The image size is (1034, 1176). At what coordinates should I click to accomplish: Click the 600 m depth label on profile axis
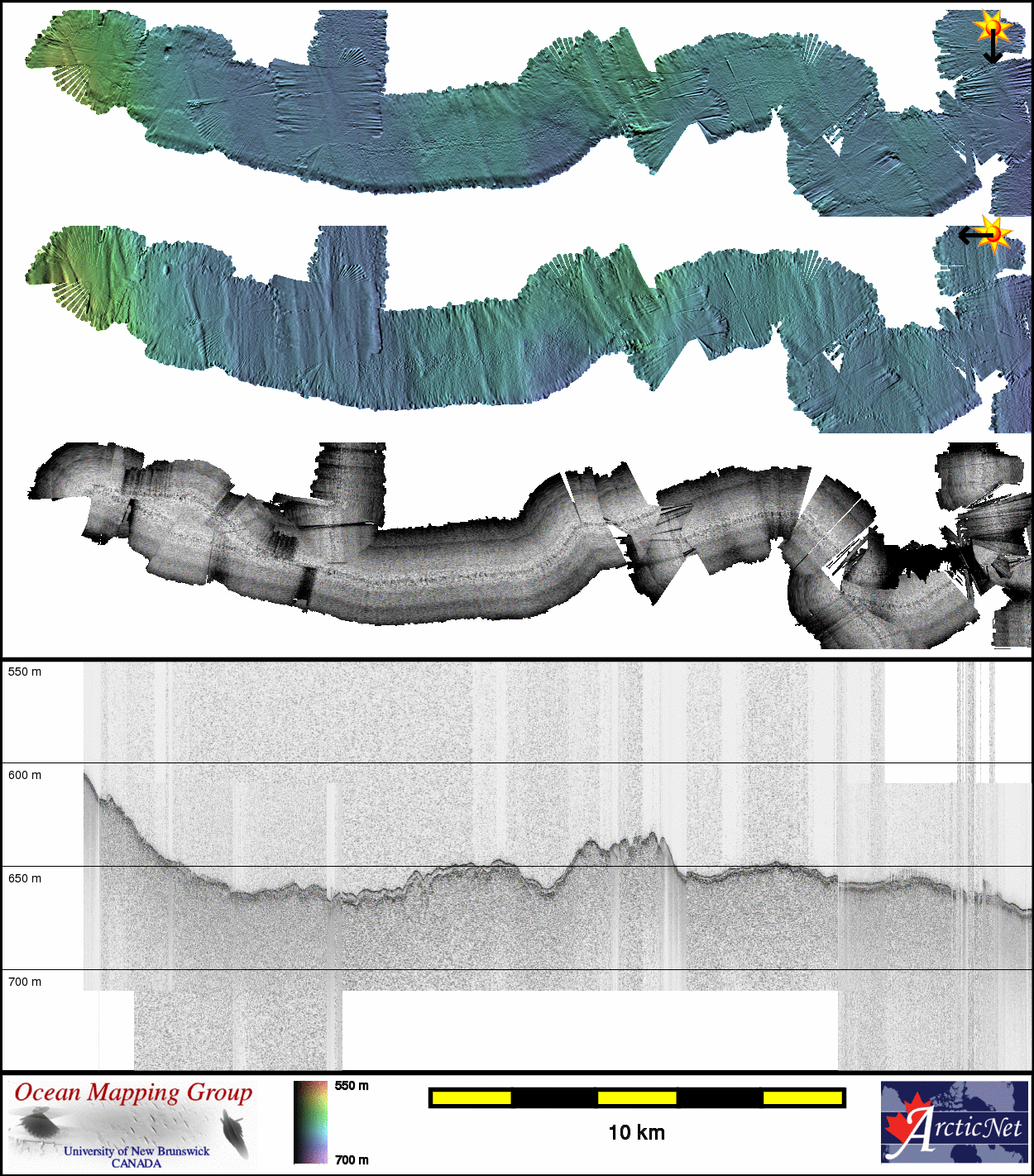pos(25,775)
